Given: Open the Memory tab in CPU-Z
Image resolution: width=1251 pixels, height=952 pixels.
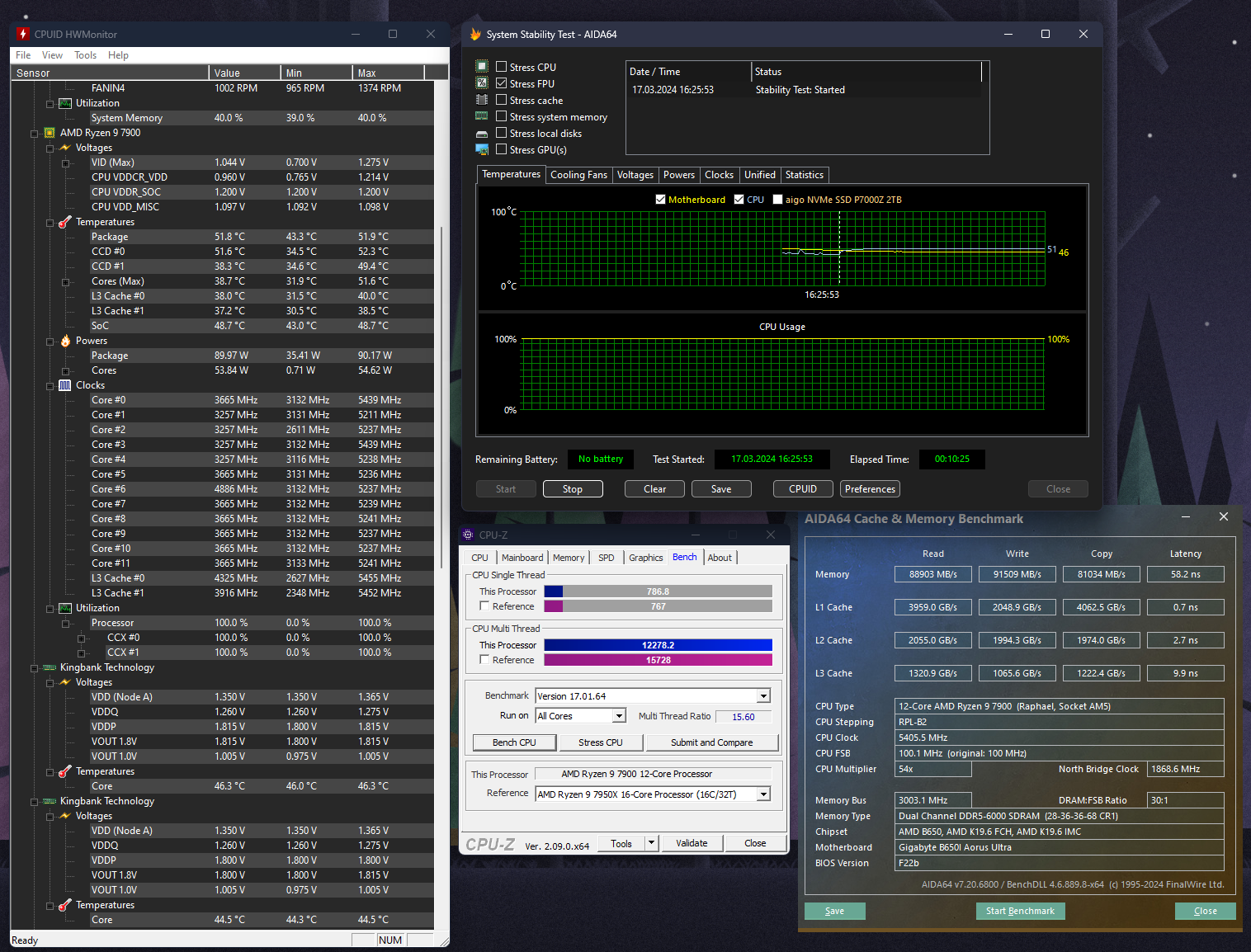Looking at the screenshot, I should 569,558.
